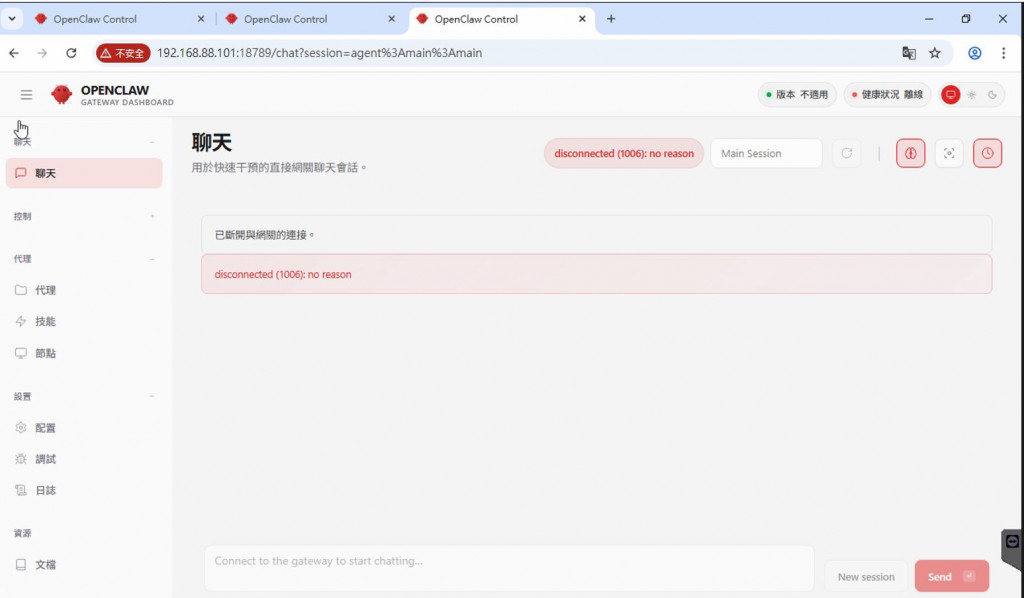Go forward in browser history

point(42,53)
